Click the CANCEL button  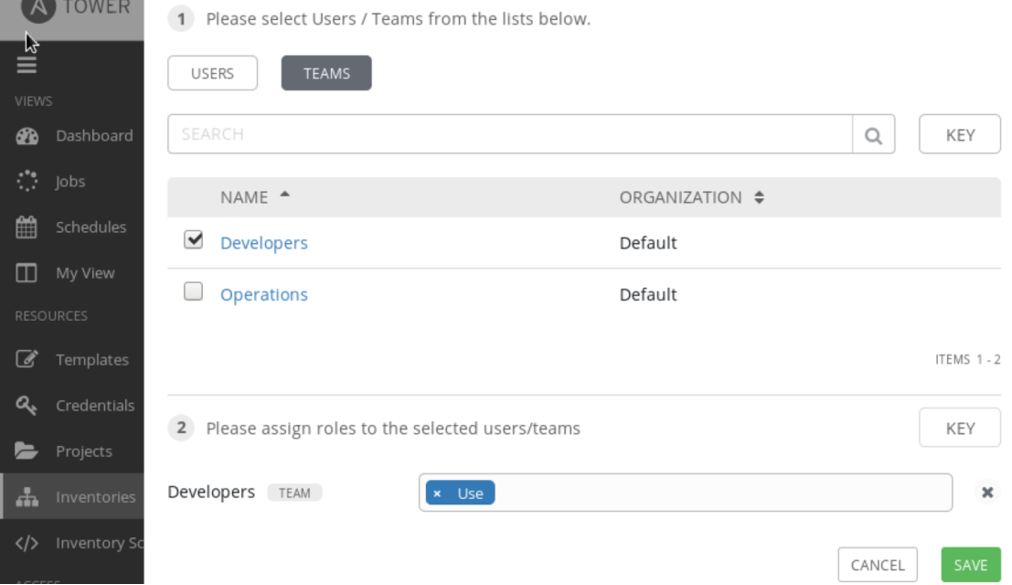click(877, 565)
